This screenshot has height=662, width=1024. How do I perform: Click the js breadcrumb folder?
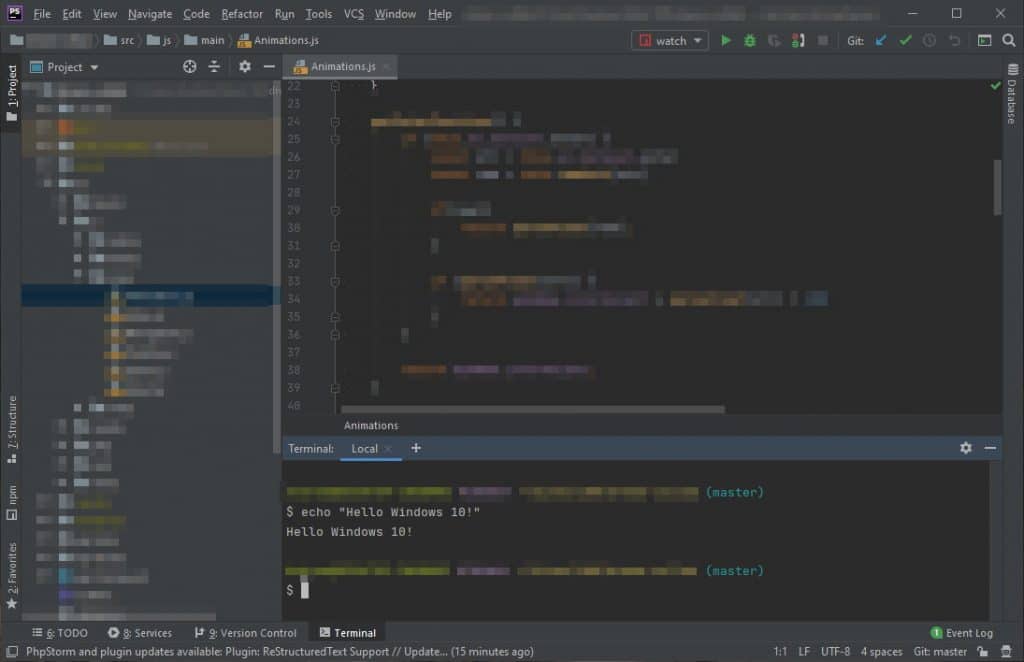(160, 40)
